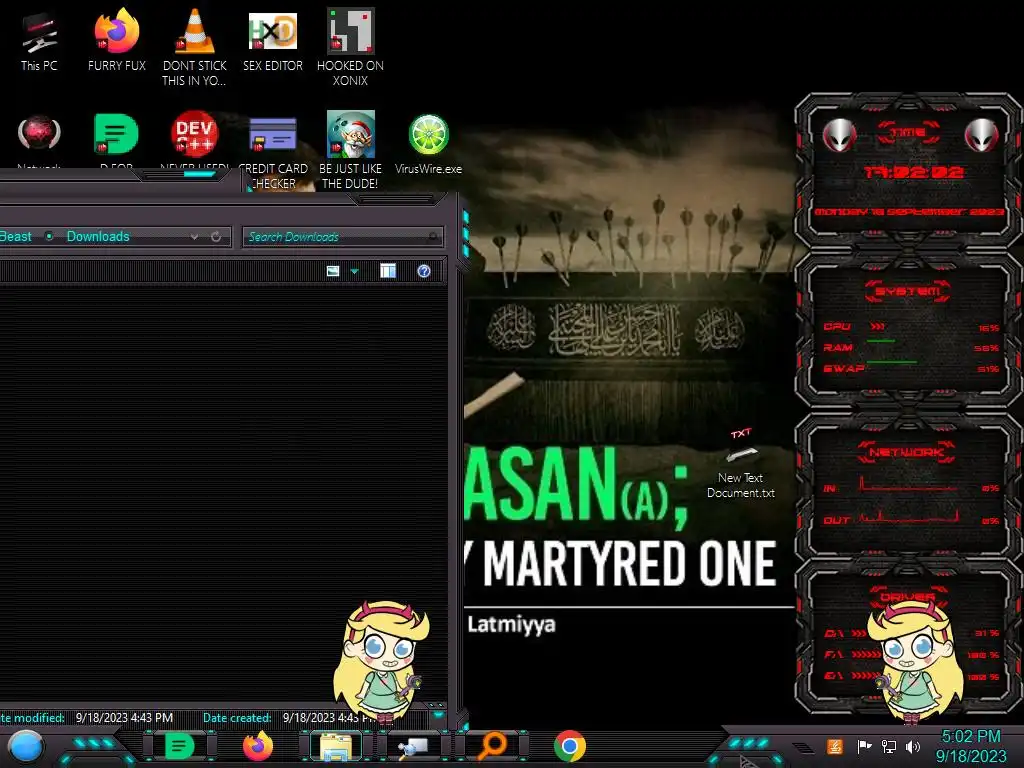Launch the FURRY FUX Firefox desktop shortcut
The height and width of the screenshot is (768, 1024).
click(116, 40)
